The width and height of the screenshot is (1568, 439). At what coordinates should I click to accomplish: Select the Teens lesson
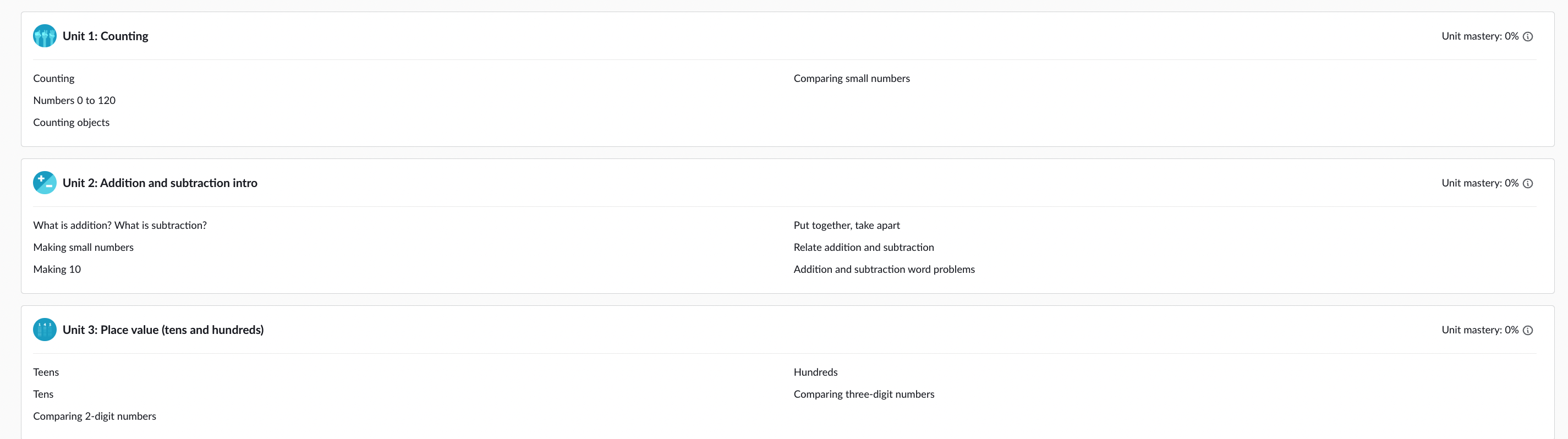tap(46, 372)
